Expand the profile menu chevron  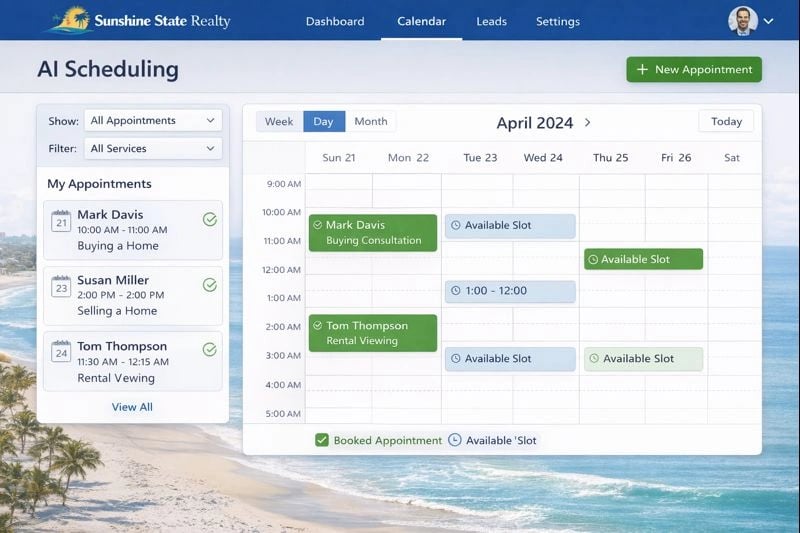(x=768, y=21)
